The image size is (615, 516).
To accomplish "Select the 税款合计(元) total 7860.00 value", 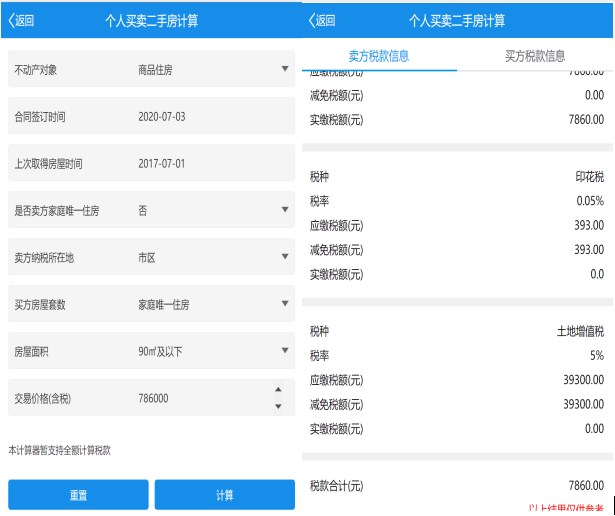I will tap(586, 485).
